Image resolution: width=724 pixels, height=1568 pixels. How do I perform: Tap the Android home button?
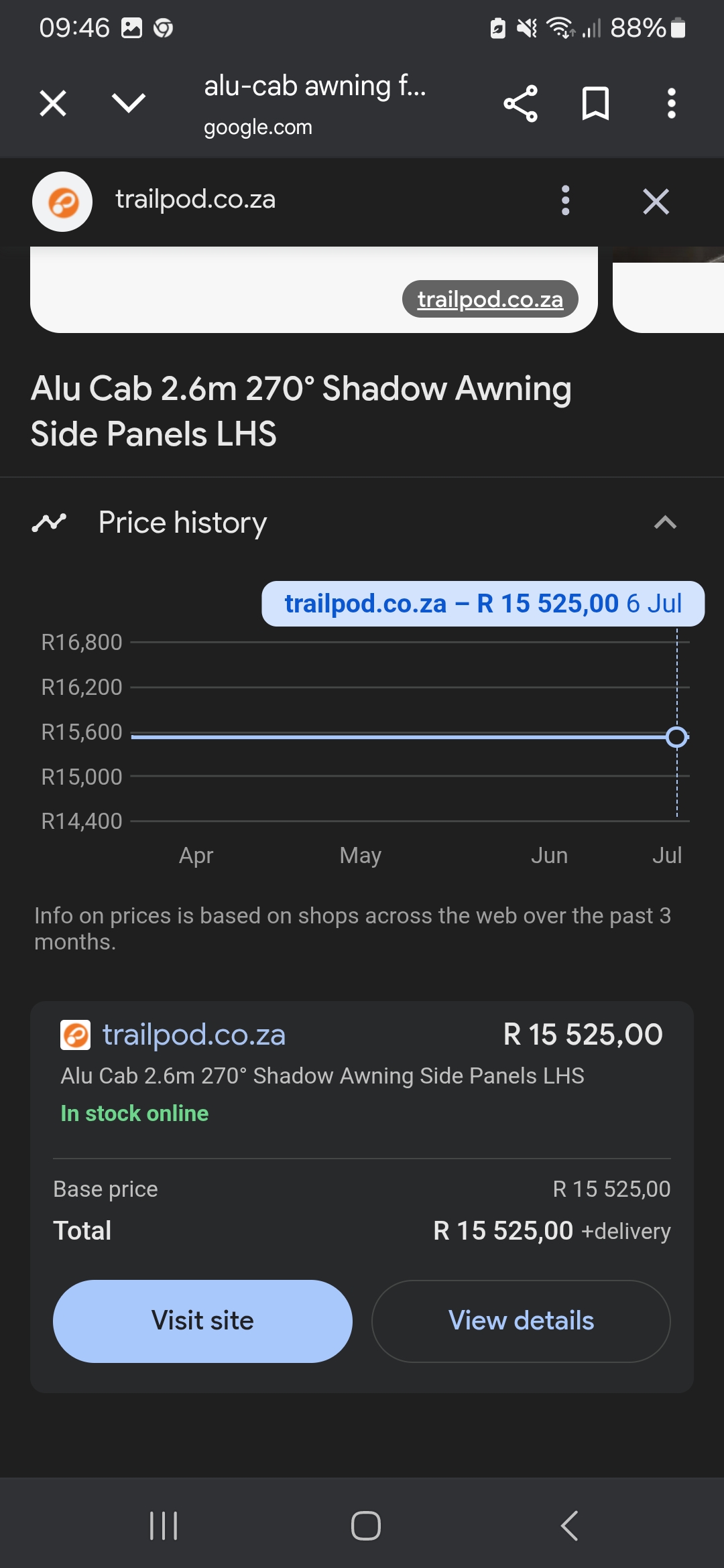(365, 1526)
